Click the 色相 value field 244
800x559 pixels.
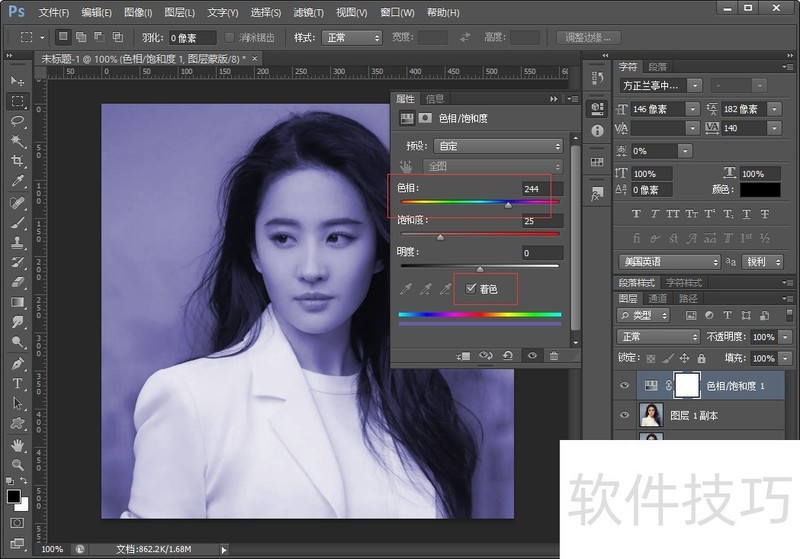542,189
